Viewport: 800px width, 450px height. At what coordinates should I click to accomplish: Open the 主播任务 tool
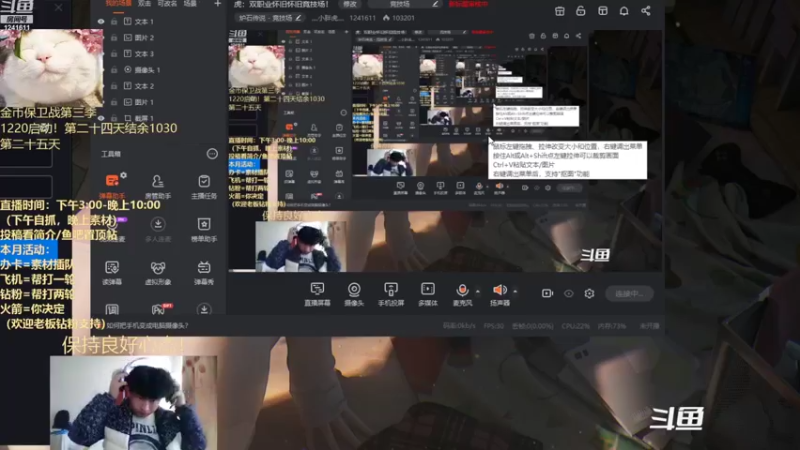click(204, 186)
